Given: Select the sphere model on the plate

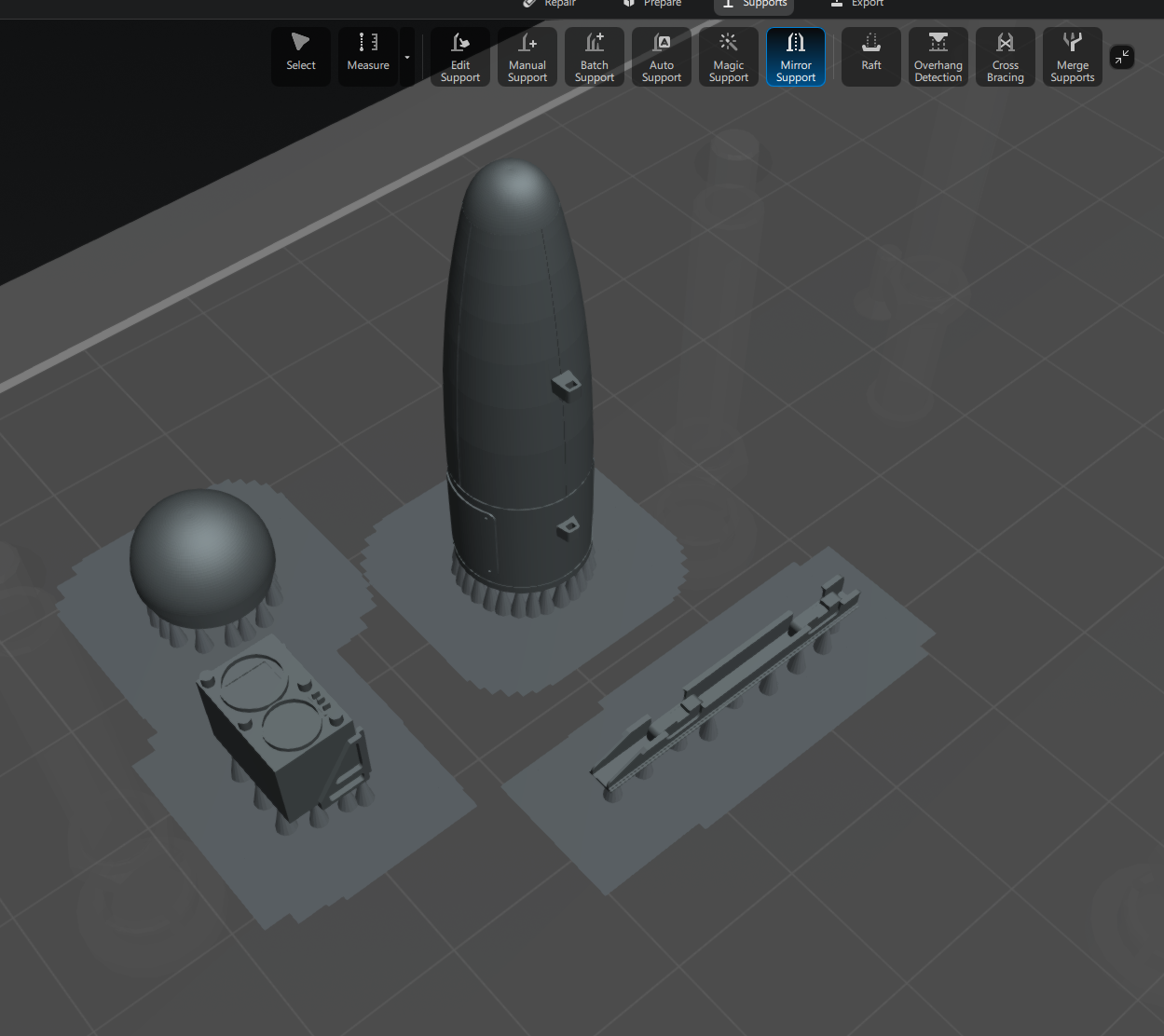Looking at the screenshot, I should pos(202,557).
